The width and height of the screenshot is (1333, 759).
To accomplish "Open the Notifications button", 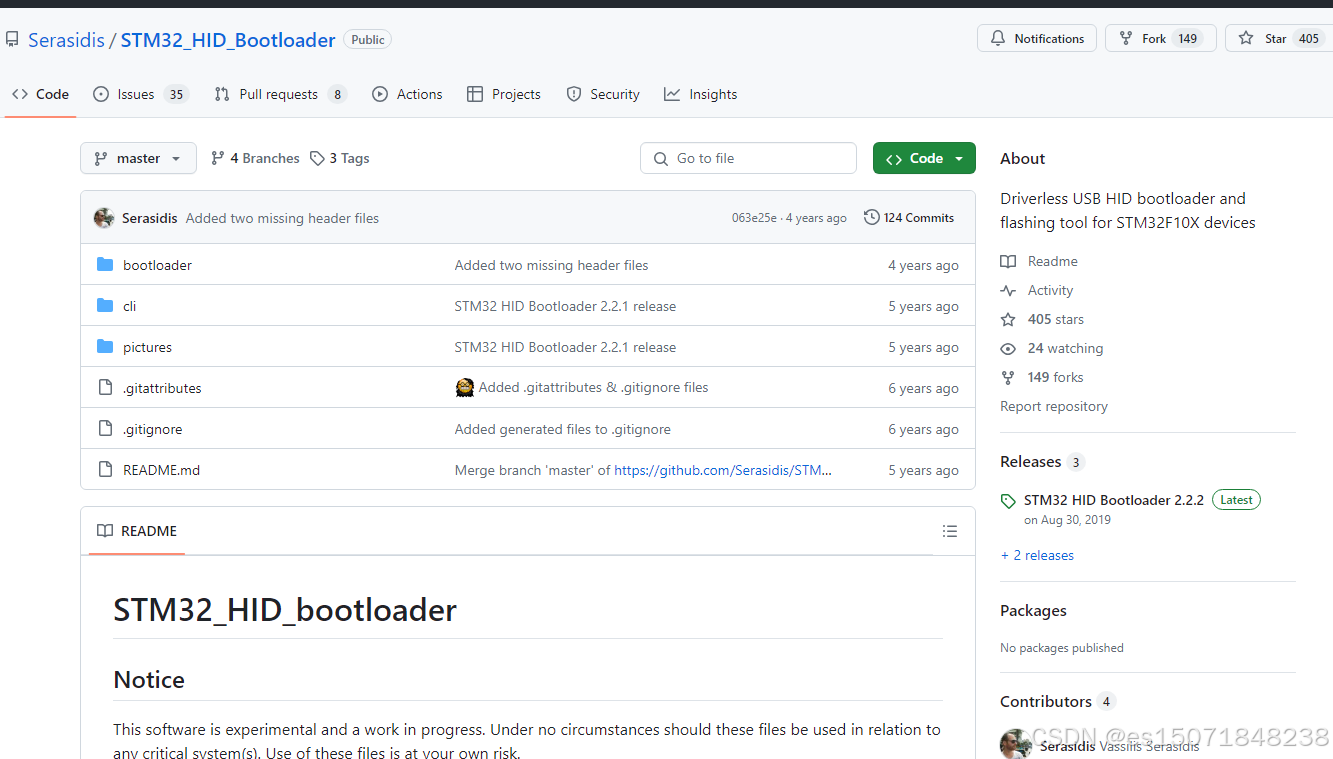I will click(x=1037, y=38).
